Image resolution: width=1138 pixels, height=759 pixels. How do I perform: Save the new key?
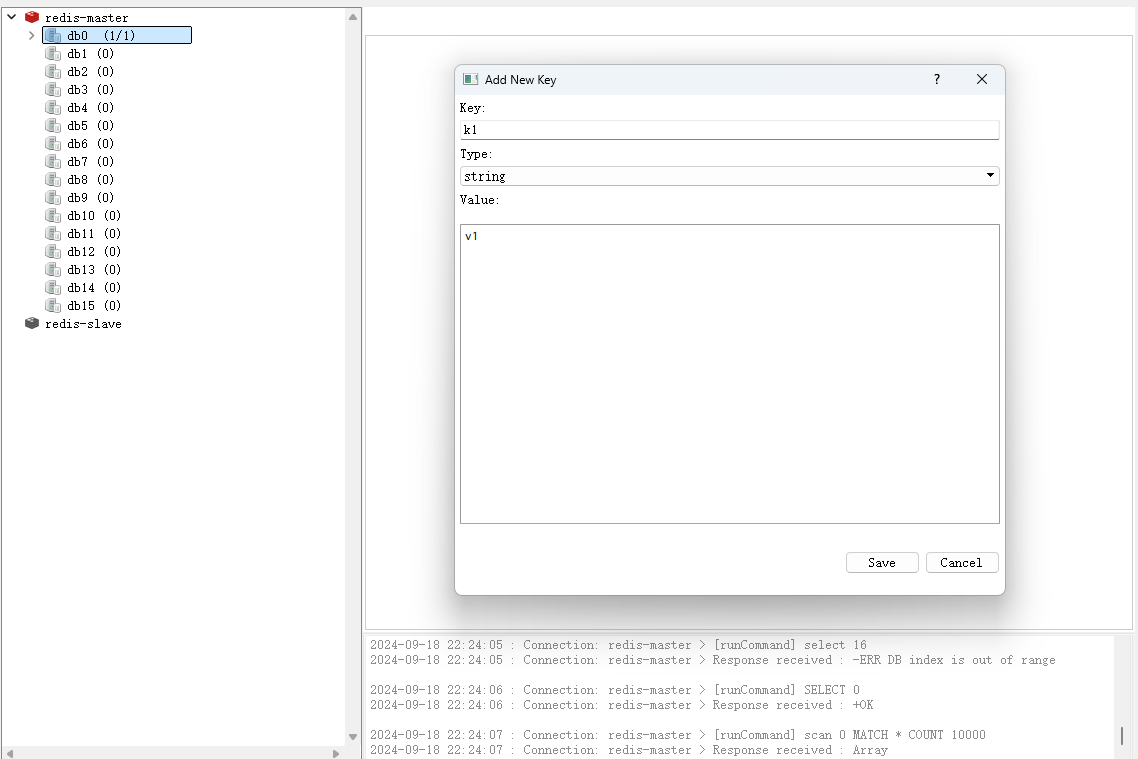point(882,562)
